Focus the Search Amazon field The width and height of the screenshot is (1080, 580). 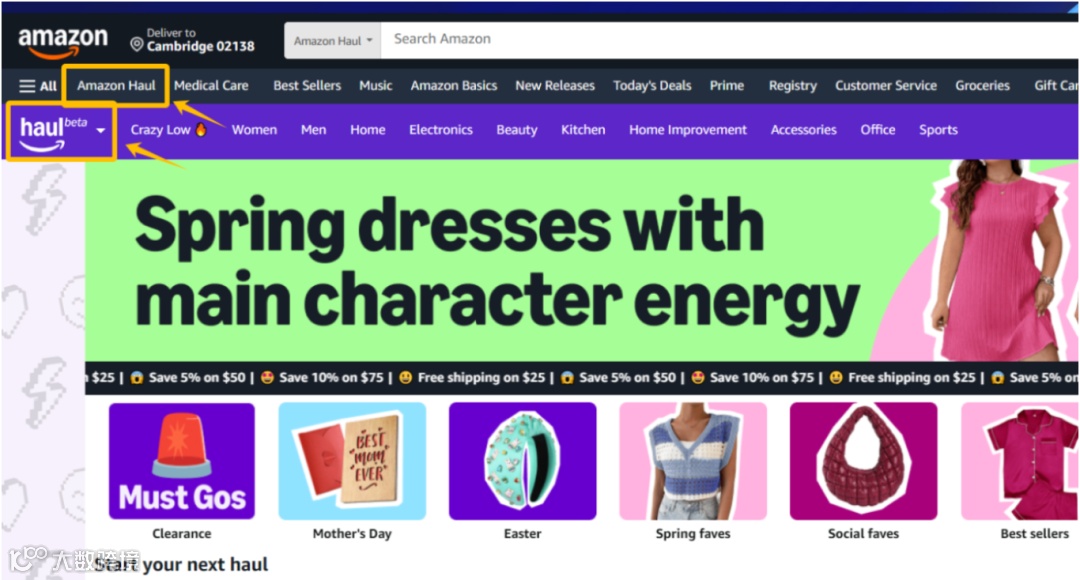coord(730,39)
